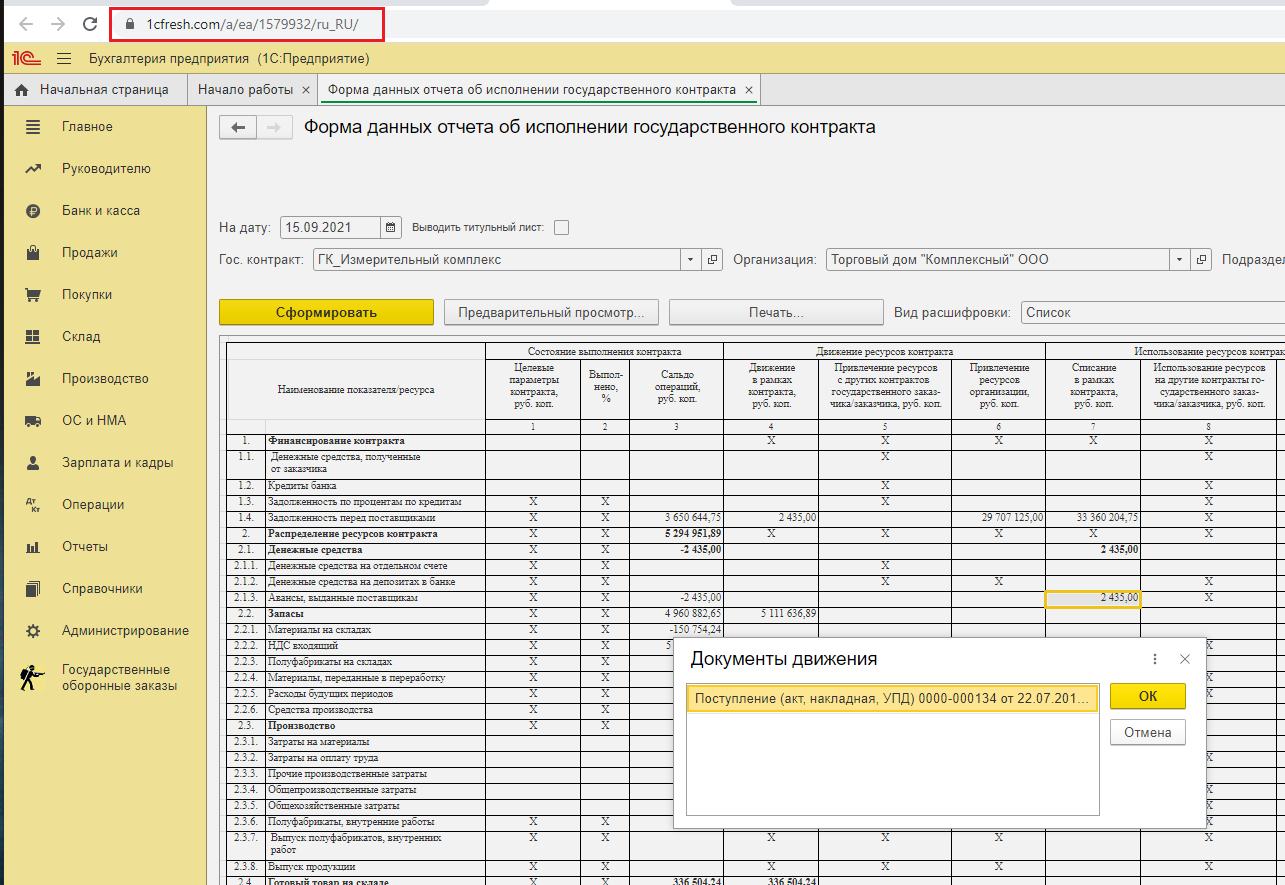Confirm with OK in Документы движения
1285x885 pixels.
[1148, 696]
